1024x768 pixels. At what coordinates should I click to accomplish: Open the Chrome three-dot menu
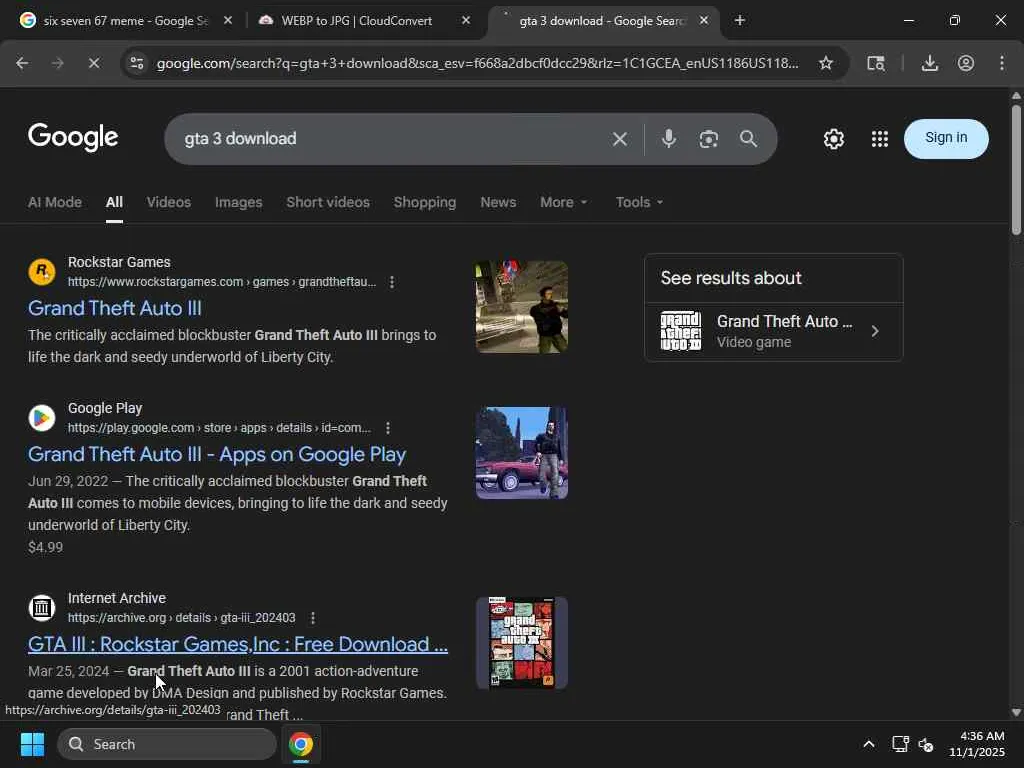coord(1002,63)
